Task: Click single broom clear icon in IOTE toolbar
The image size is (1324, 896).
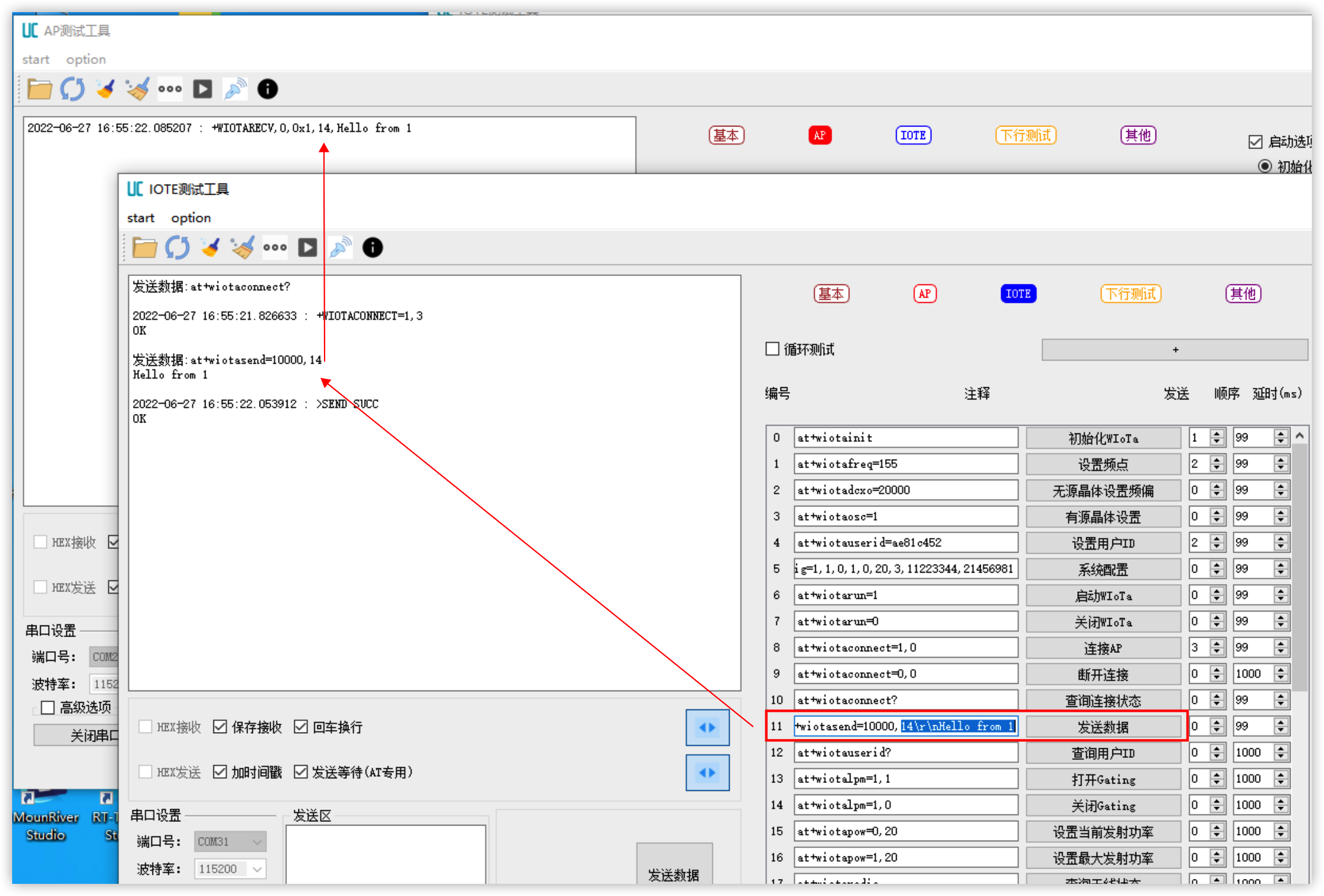Action: pos(210,248)
